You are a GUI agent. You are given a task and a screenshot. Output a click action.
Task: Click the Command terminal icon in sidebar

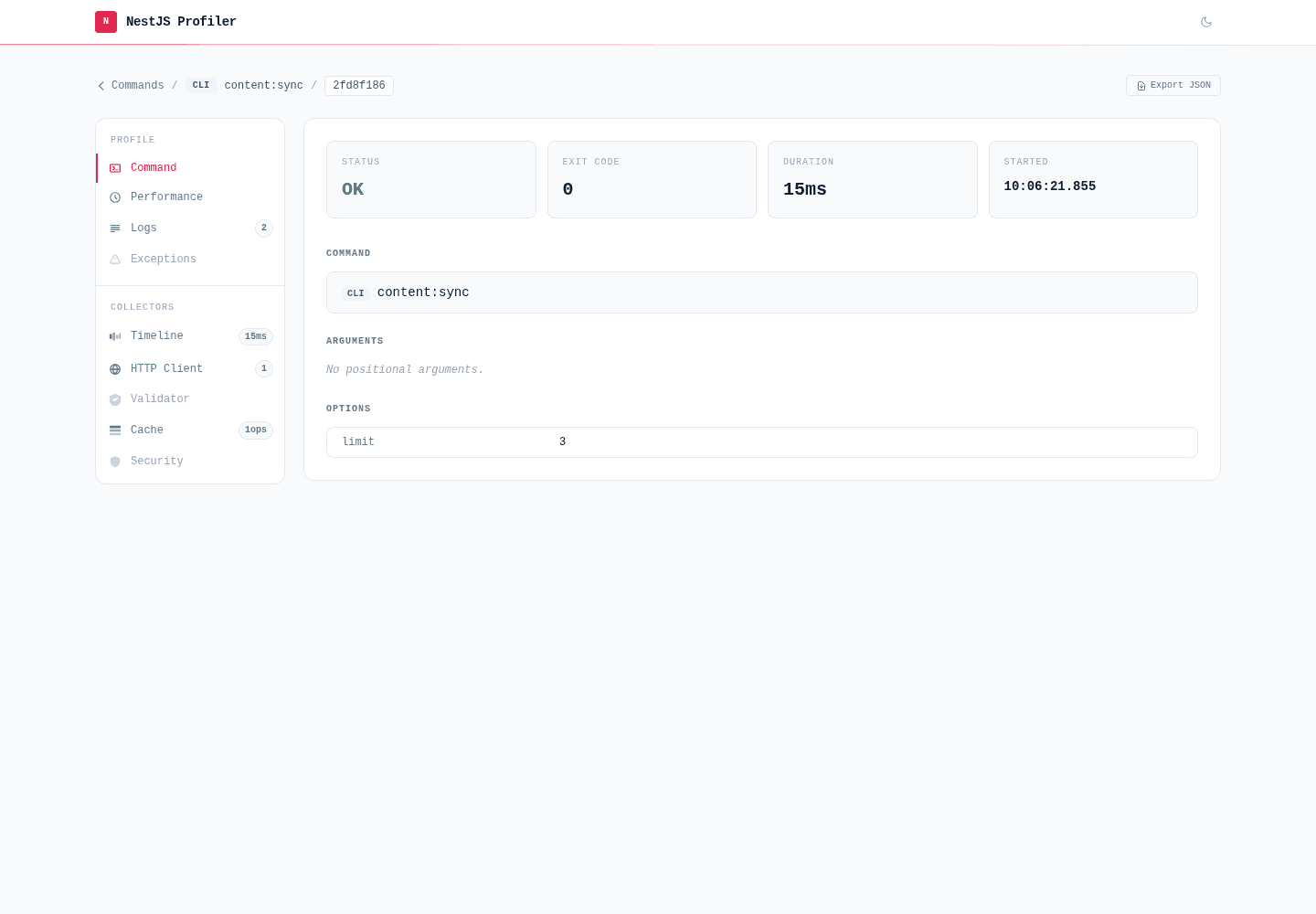coord(115,168)
